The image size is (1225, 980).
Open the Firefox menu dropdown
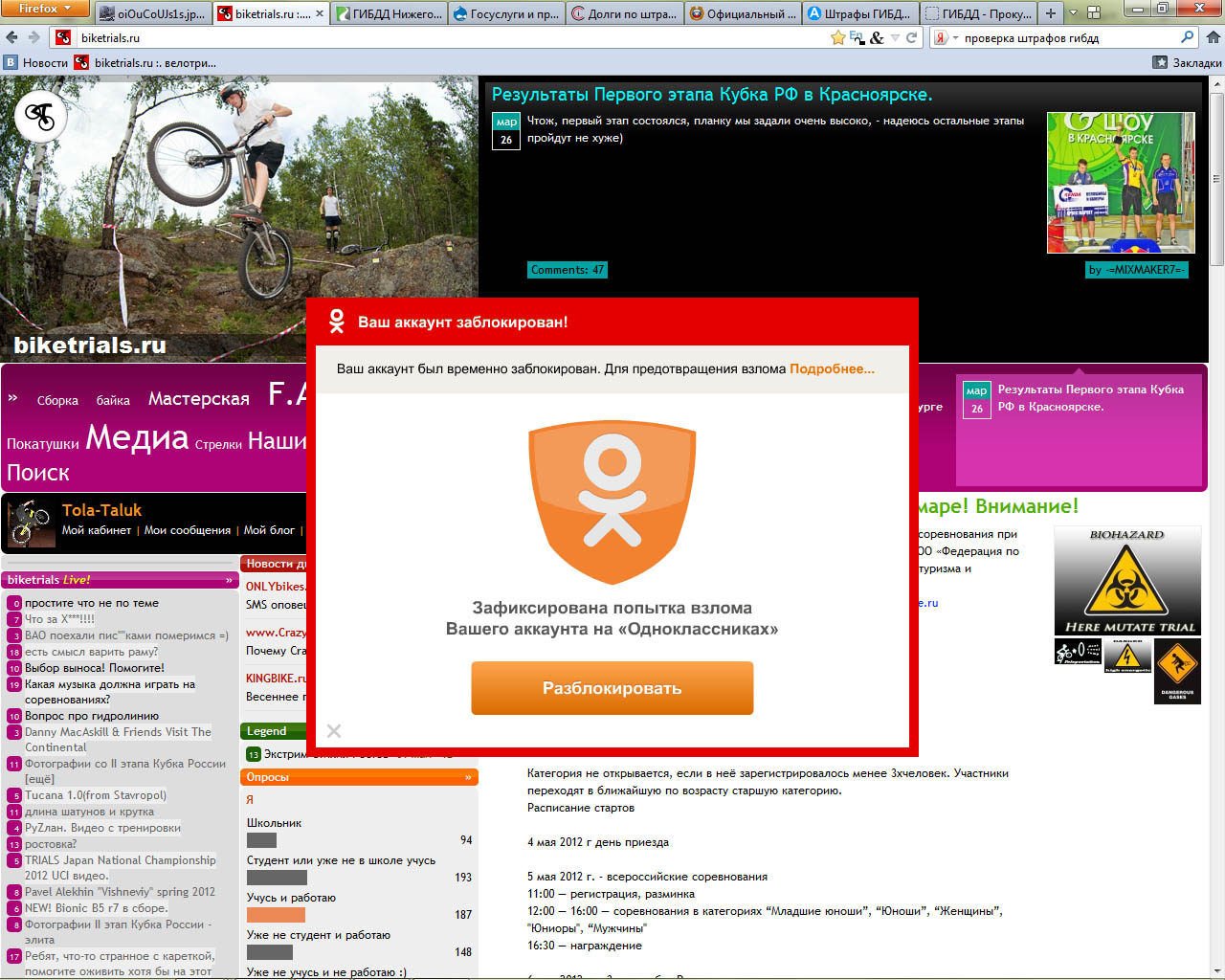click(x=45, y=9)
